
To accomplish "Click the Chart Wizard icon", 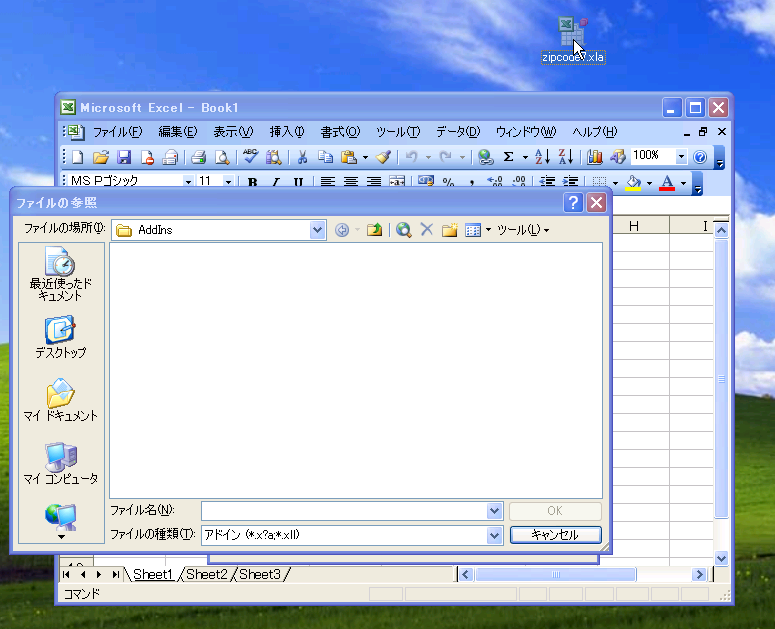I will tap(595, 158).
